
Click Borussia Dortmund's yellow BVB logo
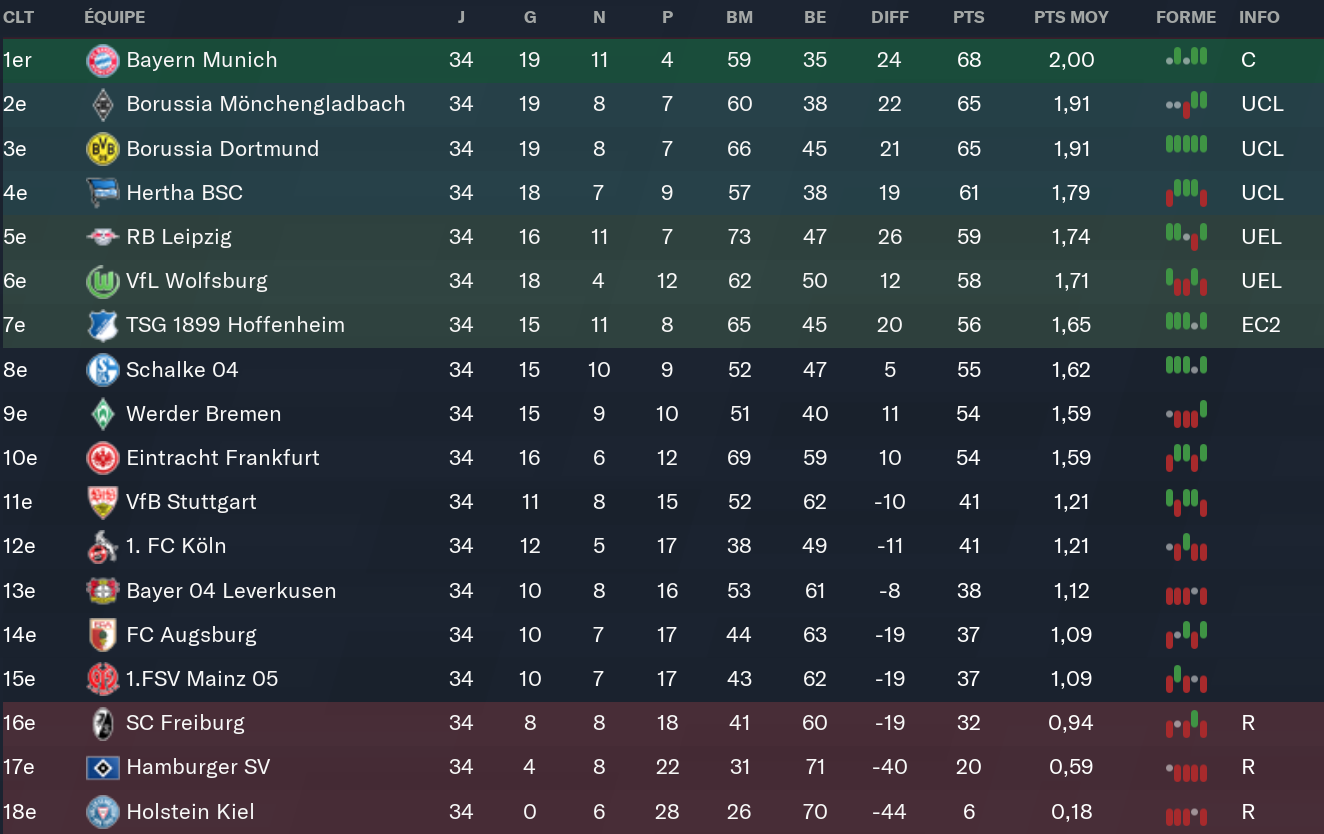103,149
